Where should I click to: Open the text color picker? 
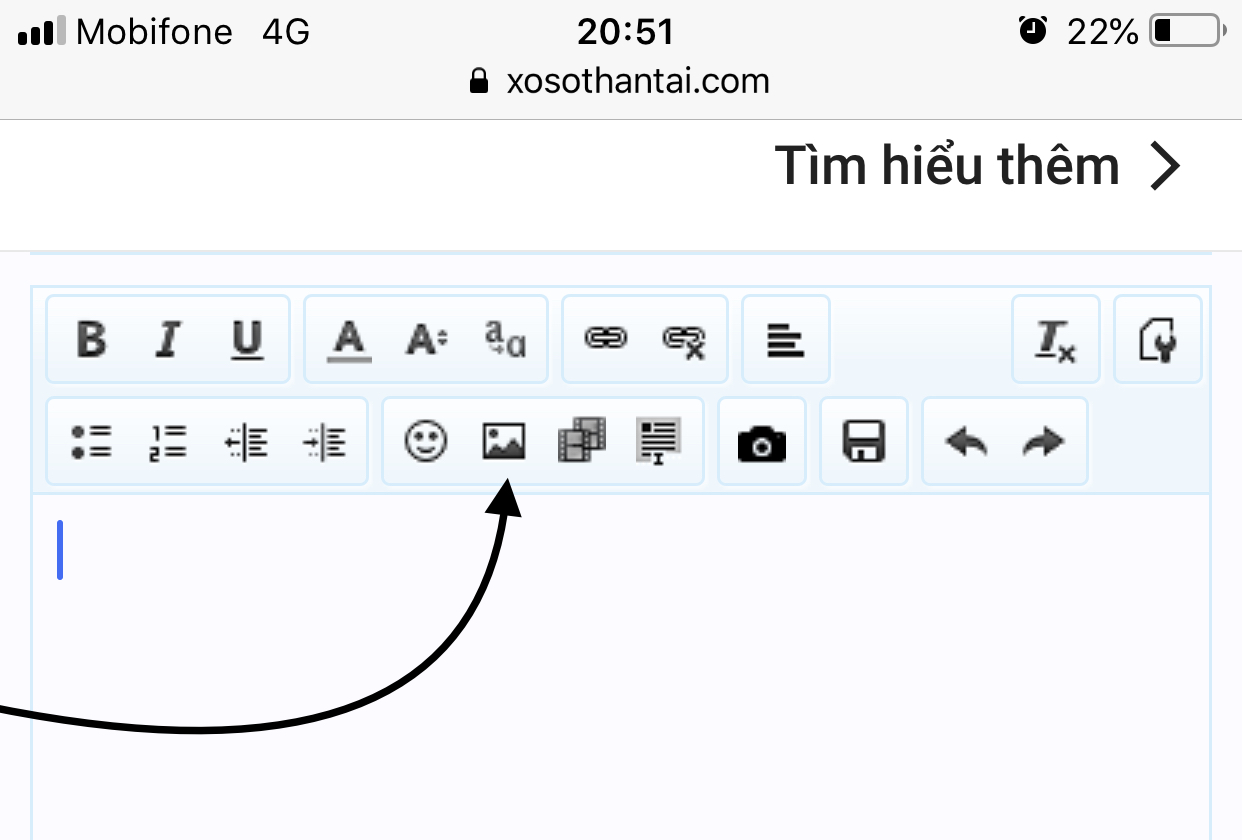click(x=348, y=340)
